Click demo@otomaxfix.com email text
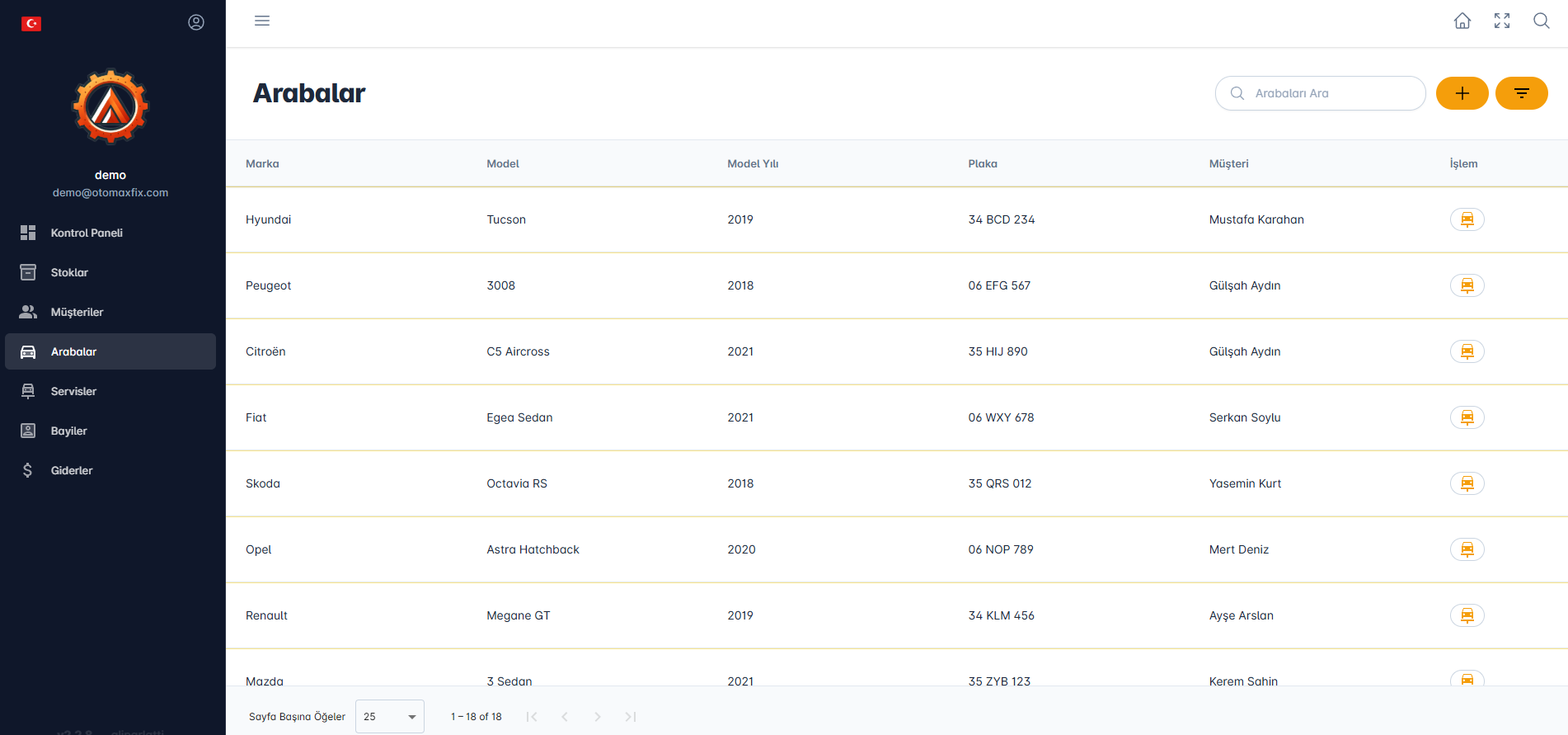 click(x=110, y=192)
